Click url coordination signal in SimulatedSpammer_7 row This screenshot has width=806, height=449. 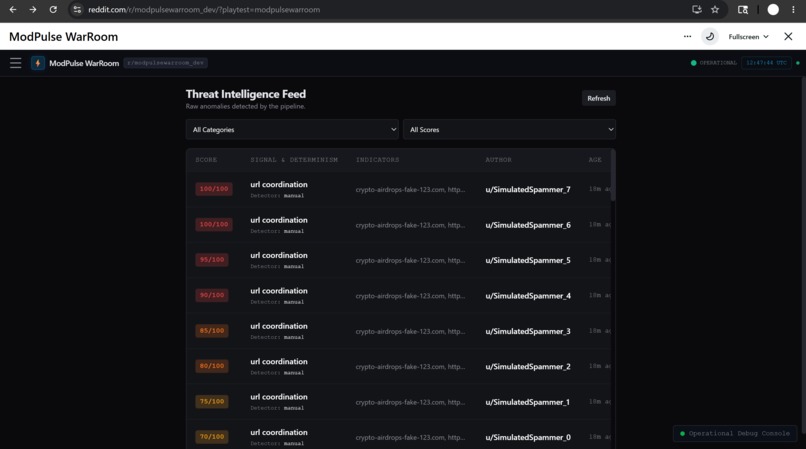pos(279,184)
